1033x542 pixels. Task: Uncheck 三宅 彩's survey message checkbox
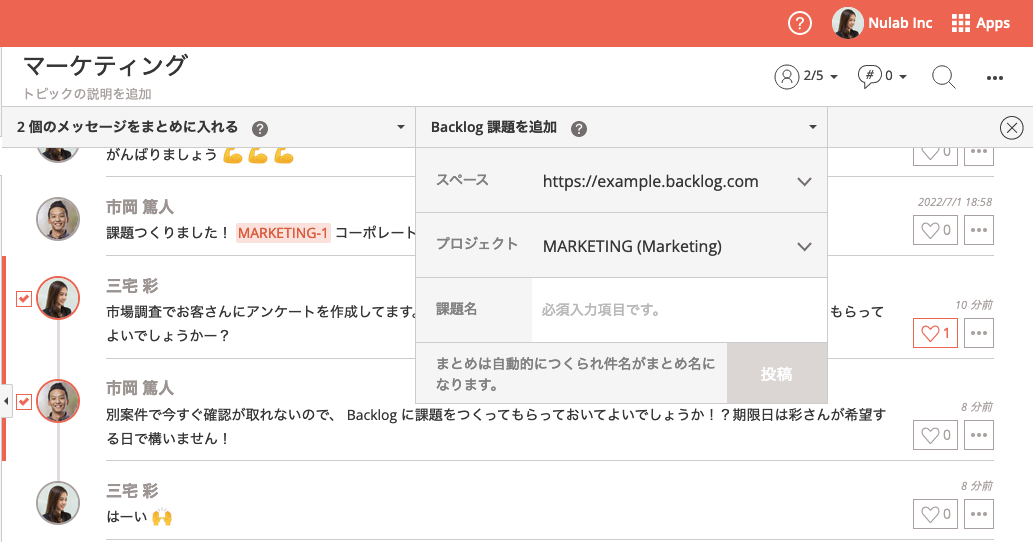[24, 299]
